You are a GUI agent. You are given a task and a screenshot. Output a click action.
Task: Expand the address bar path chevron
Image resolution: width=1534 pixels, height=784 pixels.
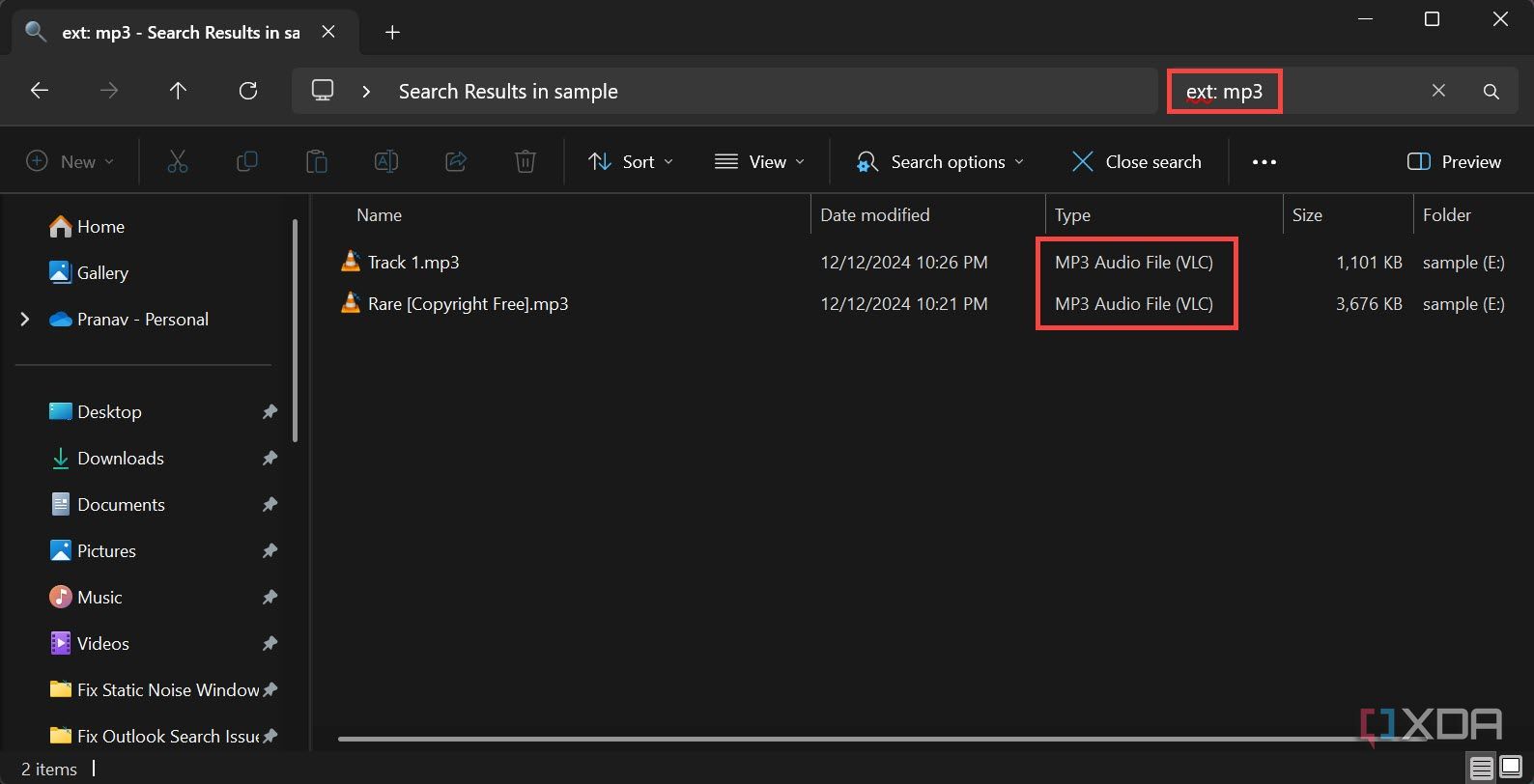(x=366, y=92)
